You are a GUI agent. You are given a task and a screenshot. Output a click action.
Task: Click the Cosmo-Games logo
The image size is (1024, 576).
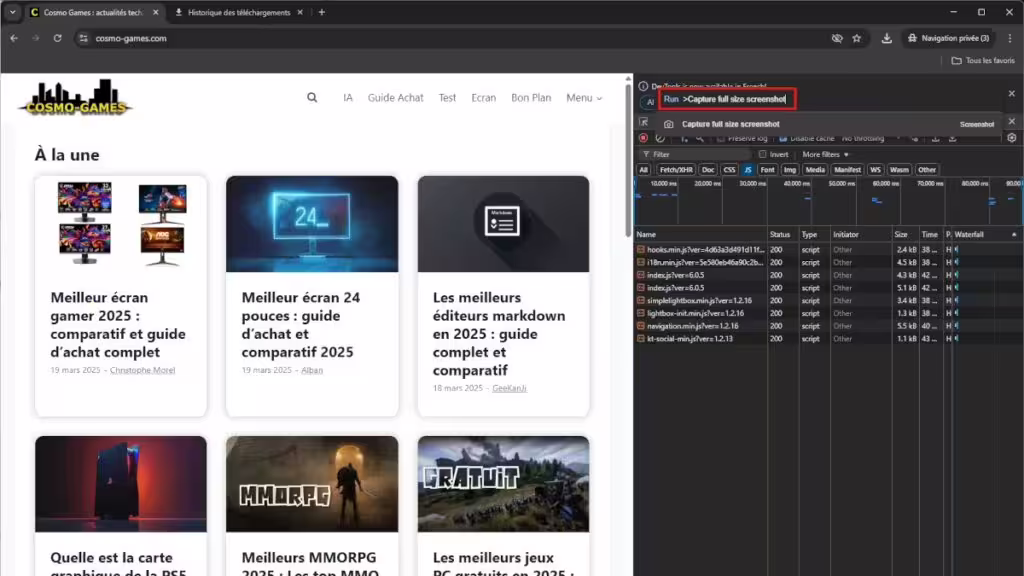pos(75,98)
